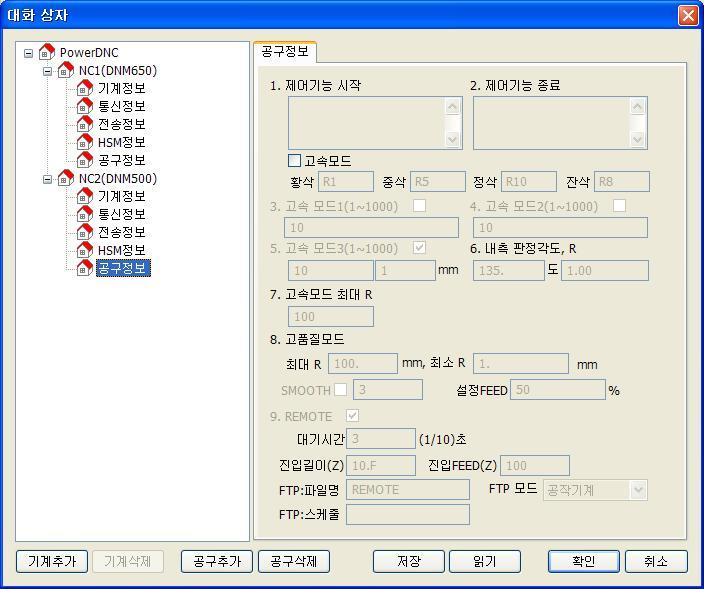704x589 pixels.
Task: Select the NC2(DNM500) label
Action: 118,179
